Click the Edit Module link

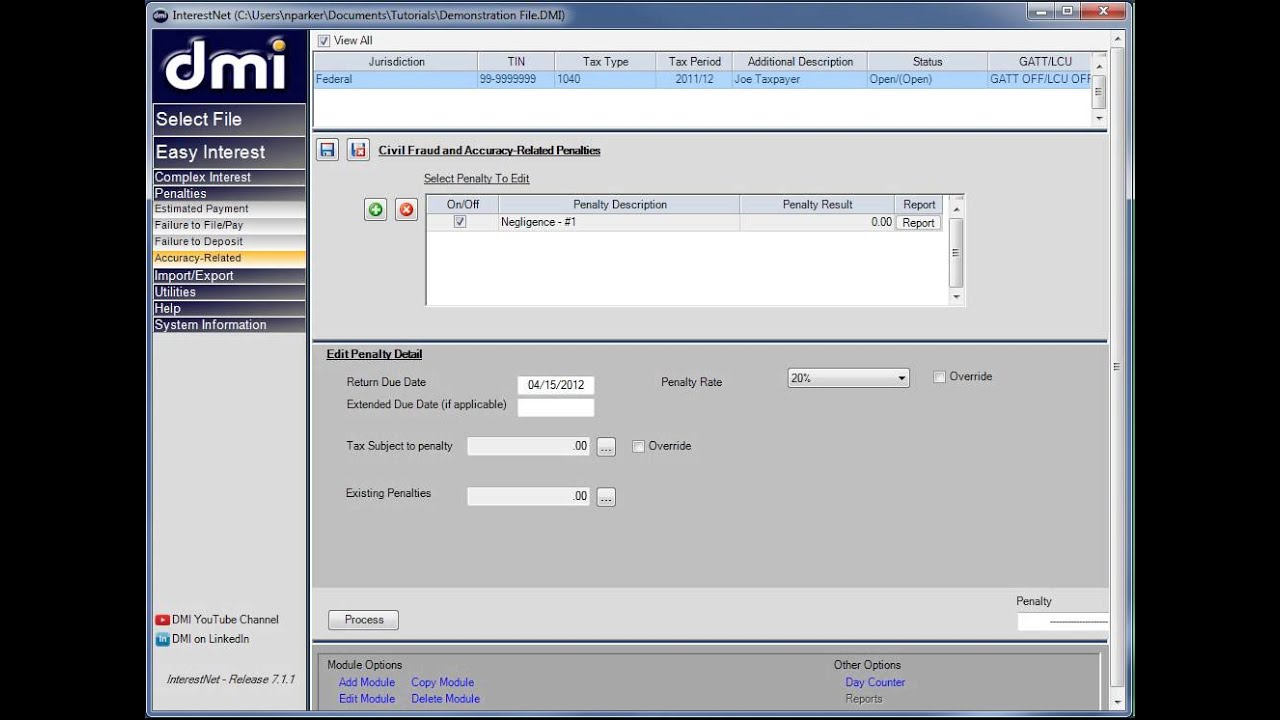367,699
